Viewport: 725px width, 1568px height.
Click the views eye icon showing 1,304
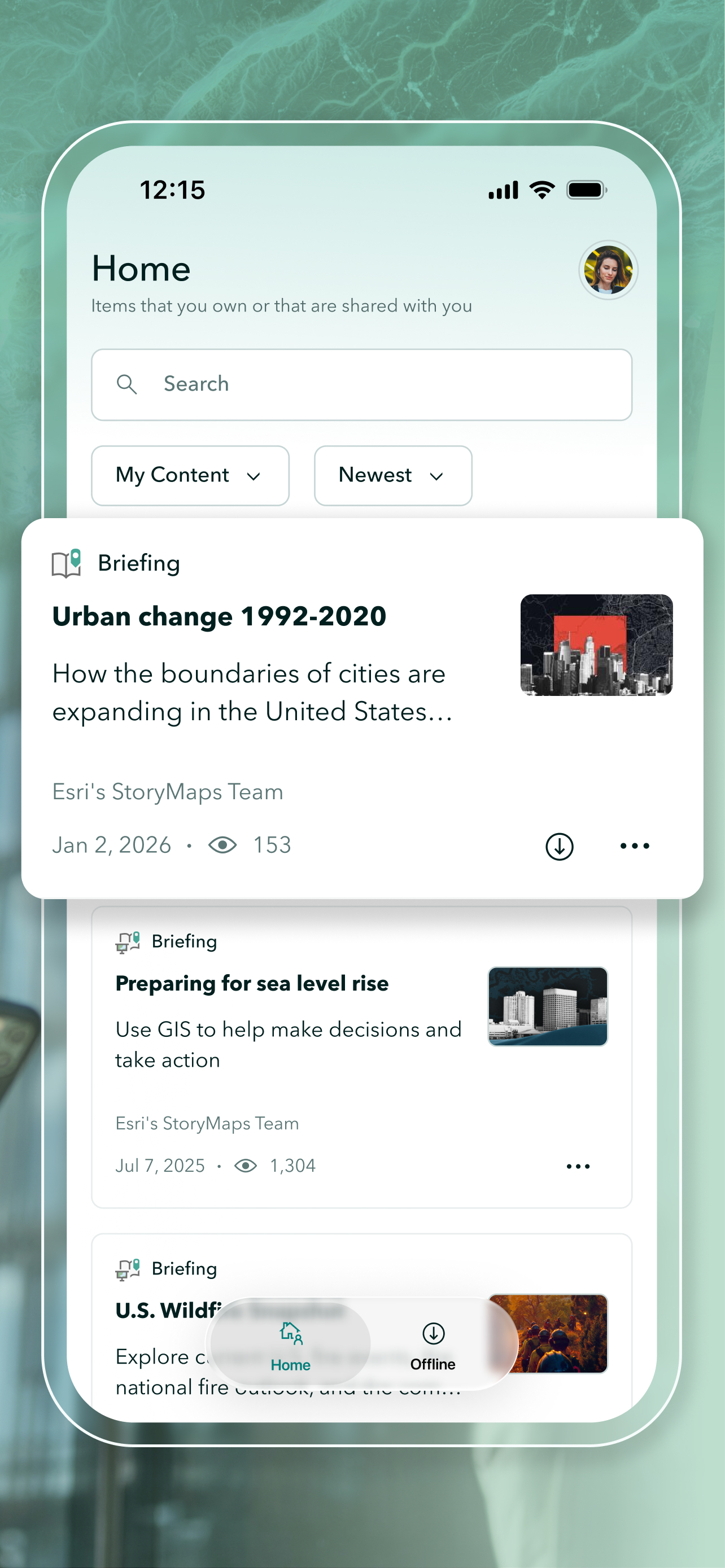pyautogui.click(x=245, y=1165)
